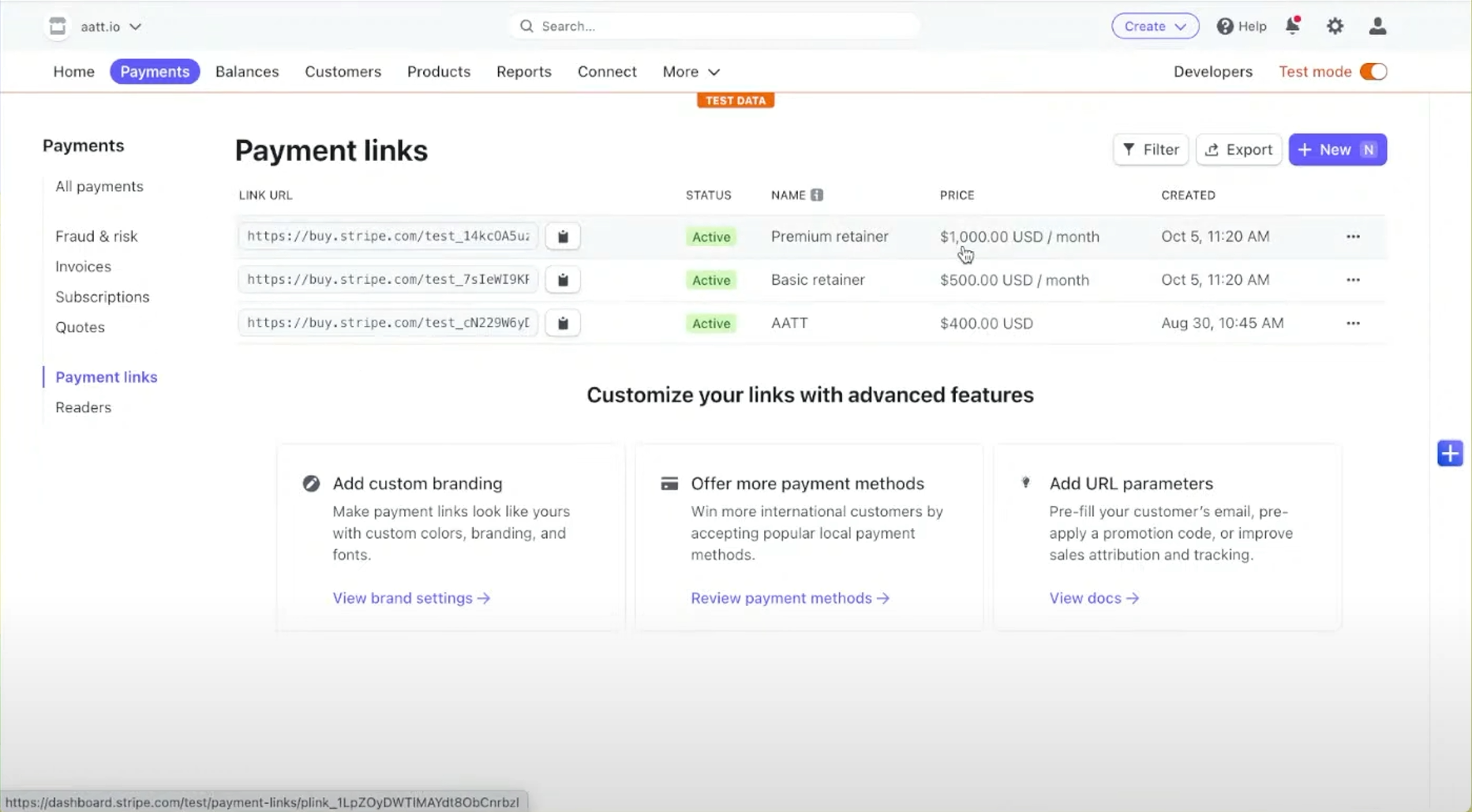The width and height of the screenshot is (1472, 812).
Task: Copy the AATT payment link URL
Action: click(x=563, y=323)
